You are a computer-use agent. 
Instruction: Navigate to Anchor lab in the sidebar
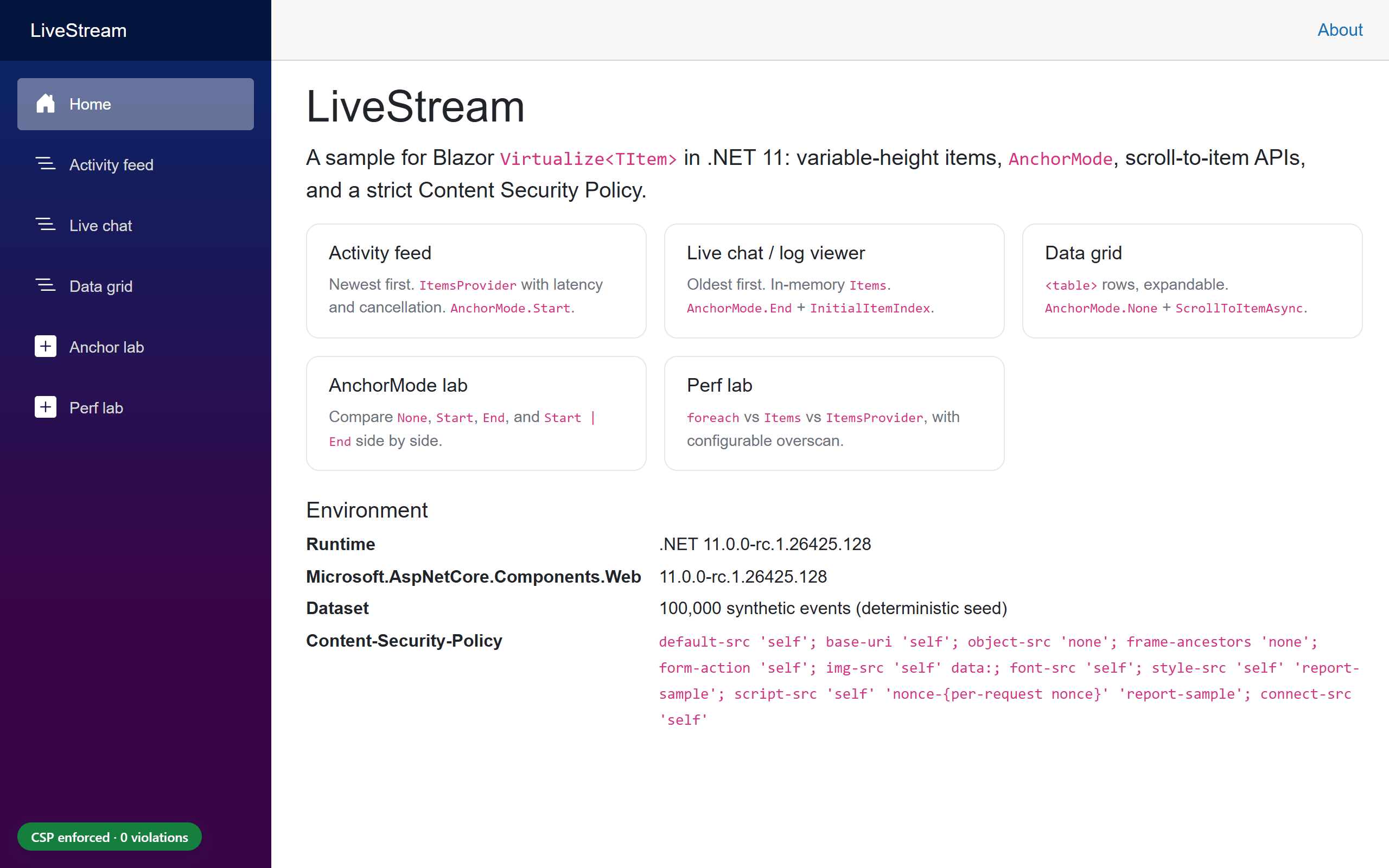click(136, 347)
